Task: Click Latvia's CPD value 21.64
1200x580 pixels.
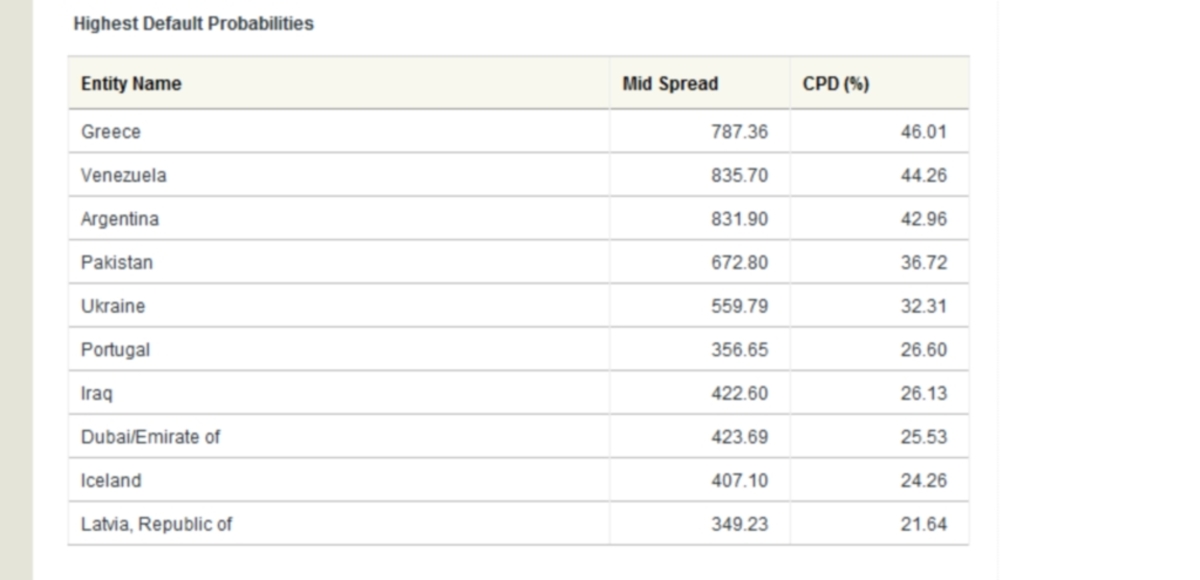Action: coord(923,524)
